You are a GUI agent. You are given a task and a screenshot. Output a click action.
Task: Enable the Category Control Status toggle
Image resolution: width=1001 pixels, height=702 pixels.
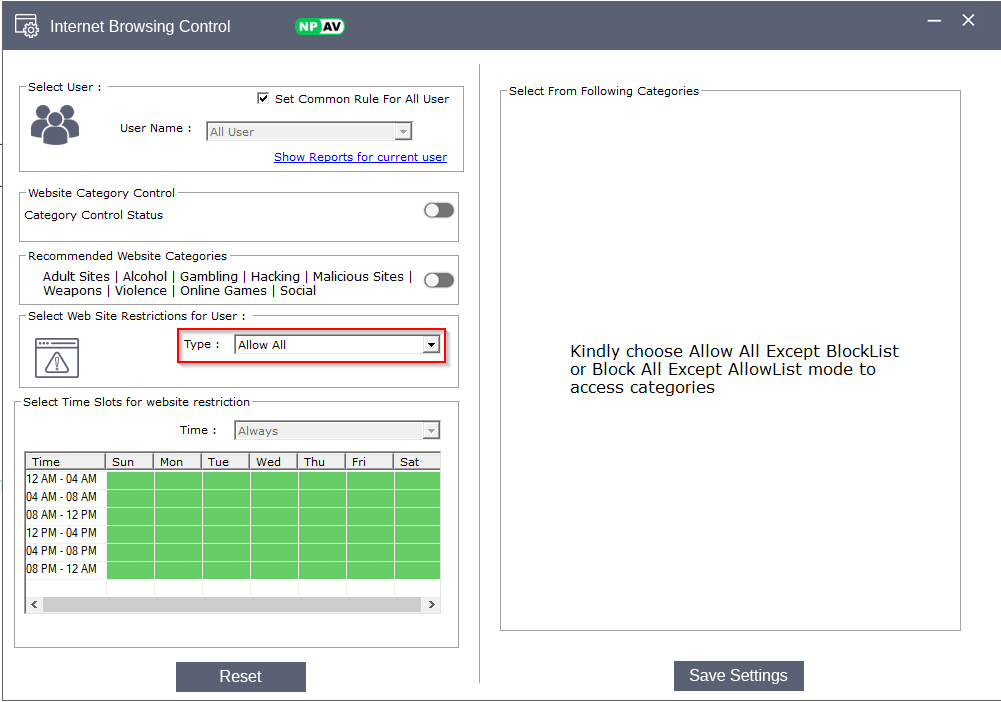click(x=438, y=210)
